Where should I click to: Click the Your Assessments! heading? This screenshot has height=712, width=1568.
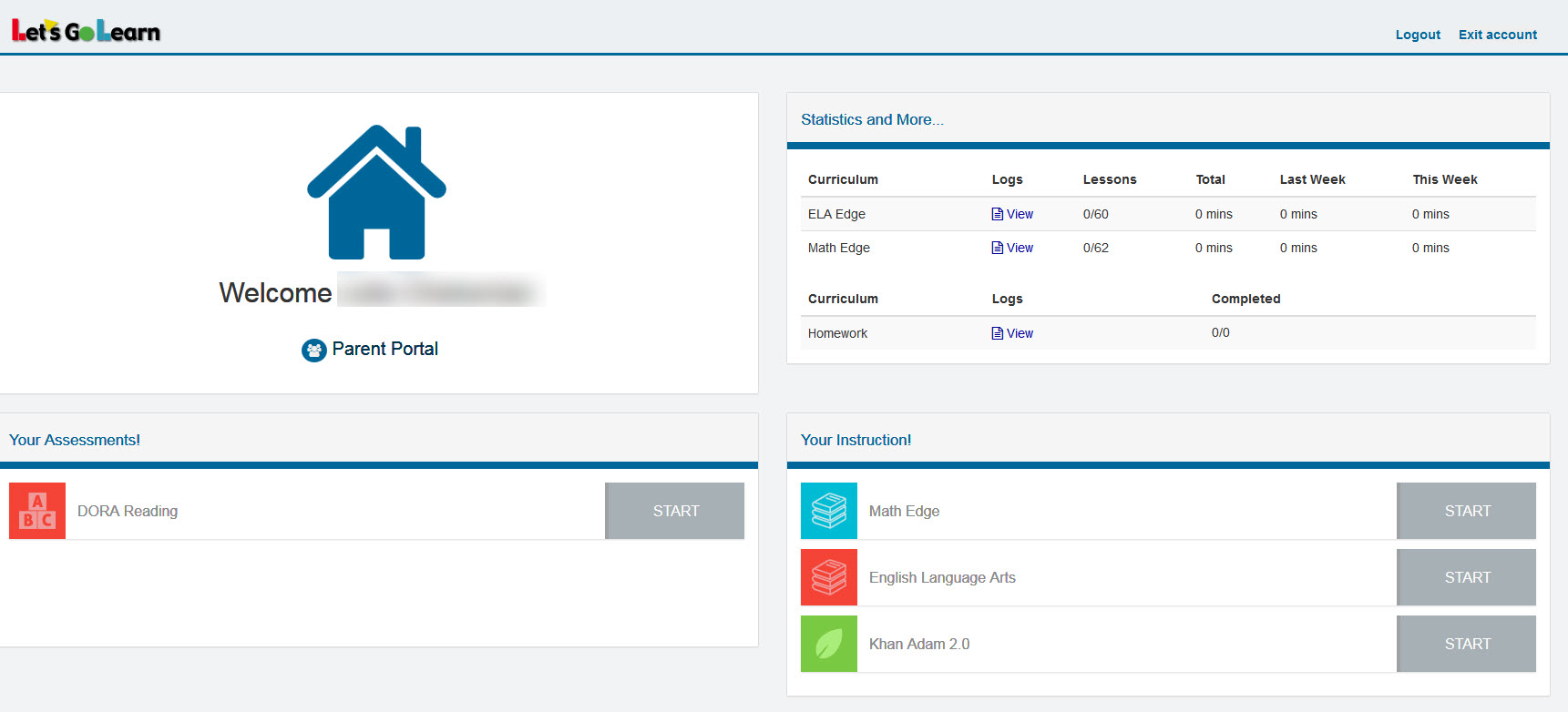75,440
